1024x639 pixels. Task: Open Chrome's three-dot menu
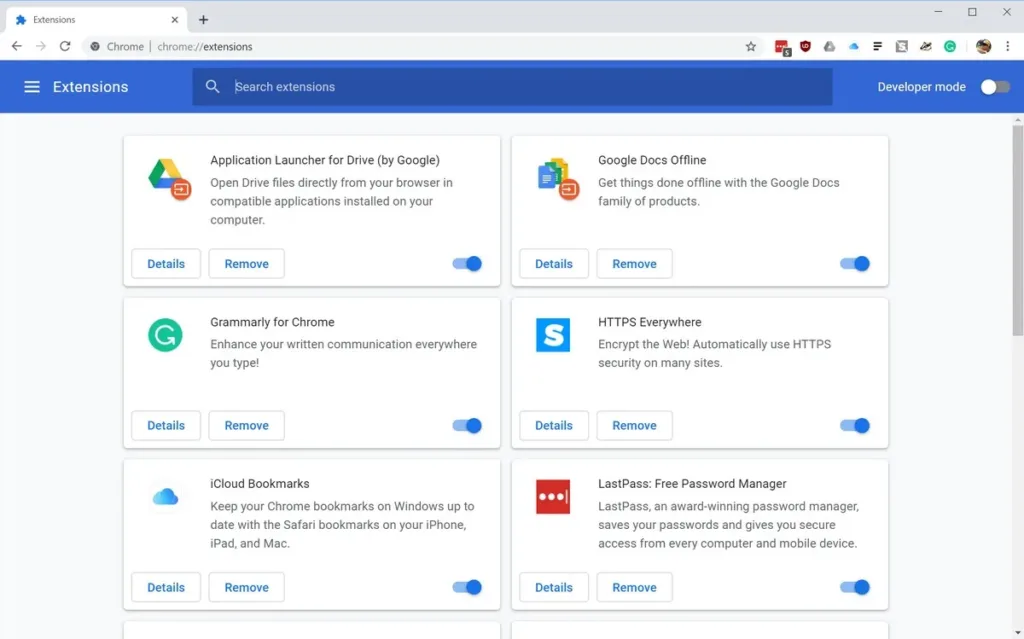pos(1008,46)
